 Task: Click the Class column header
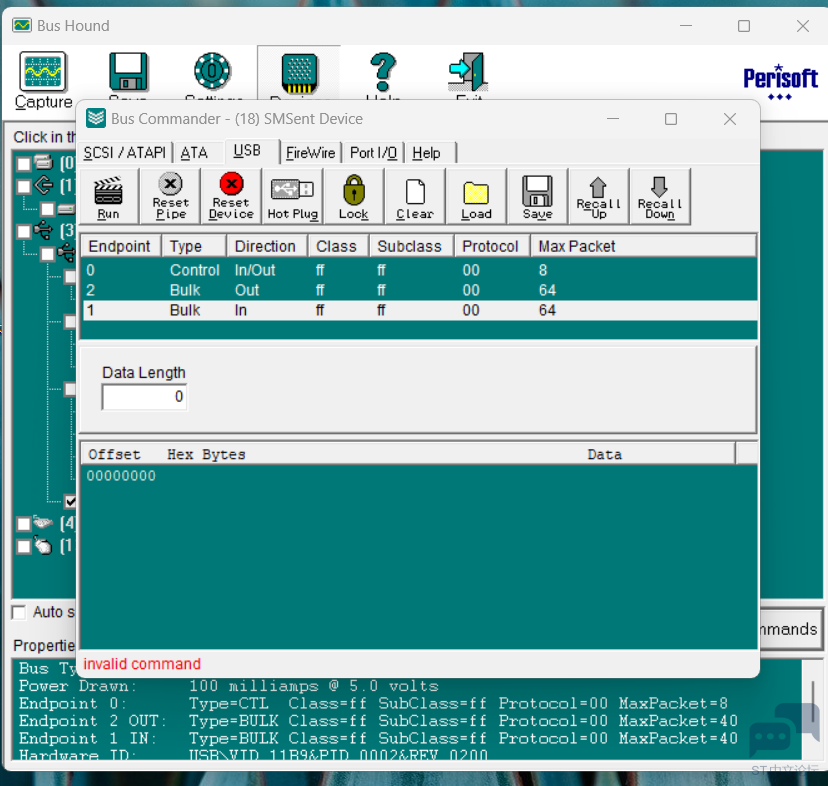click(x=336, y=246)
